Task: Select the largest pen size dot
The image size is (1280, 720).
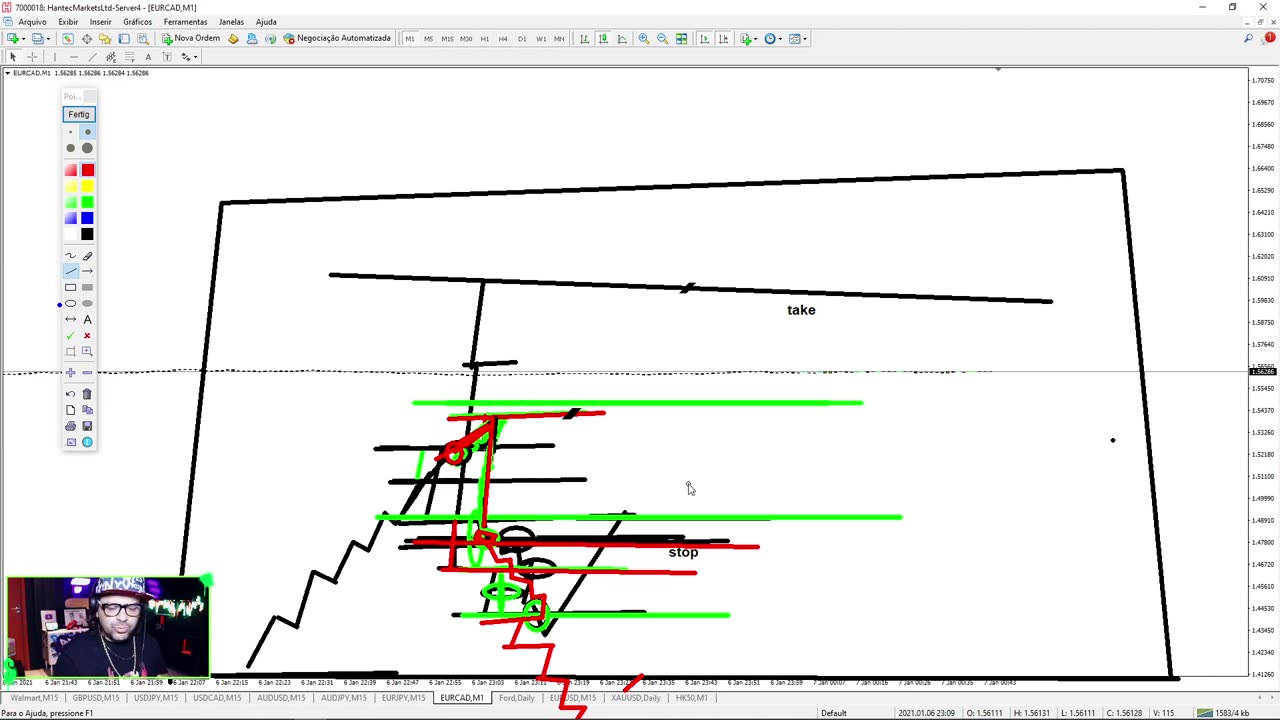Action: 87,148
